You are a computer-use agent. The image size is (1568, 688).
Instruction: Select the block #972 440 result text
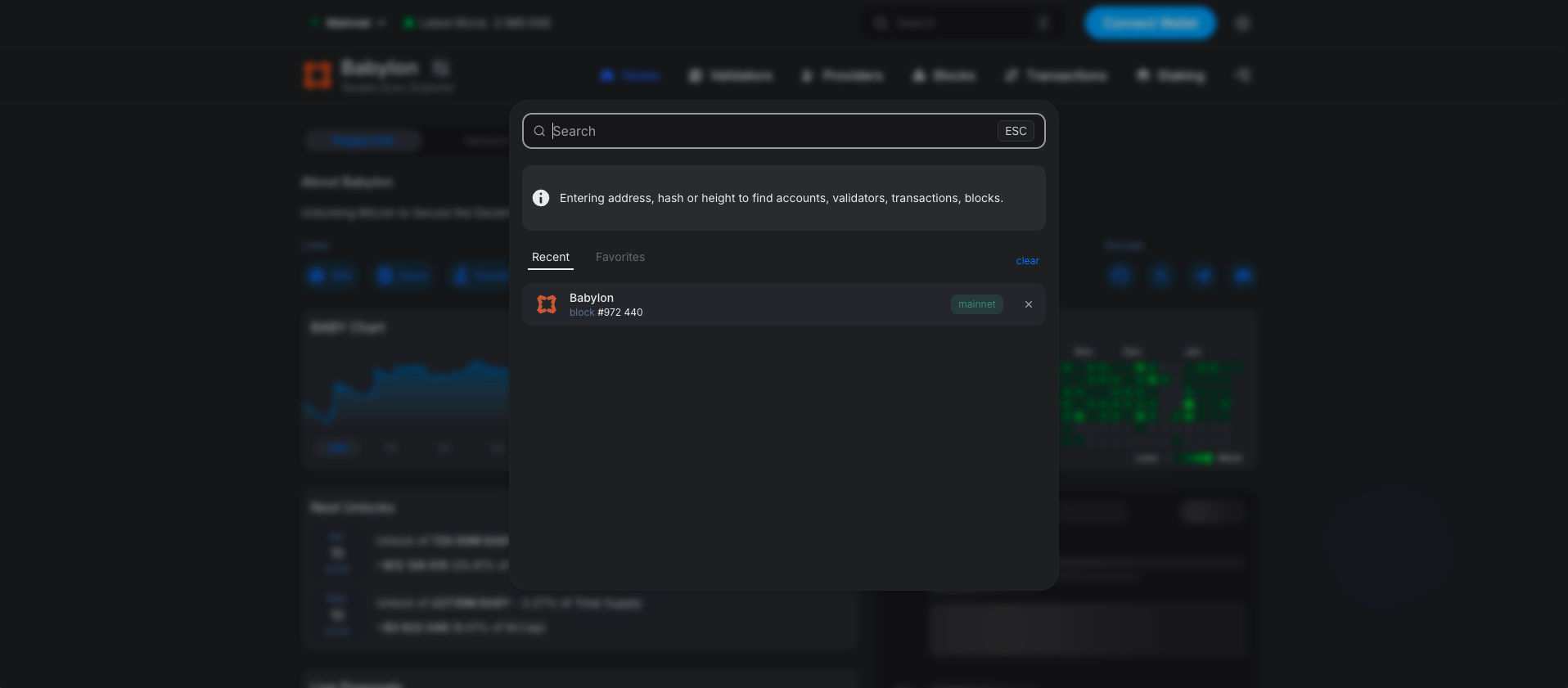(x=606, y=313)
